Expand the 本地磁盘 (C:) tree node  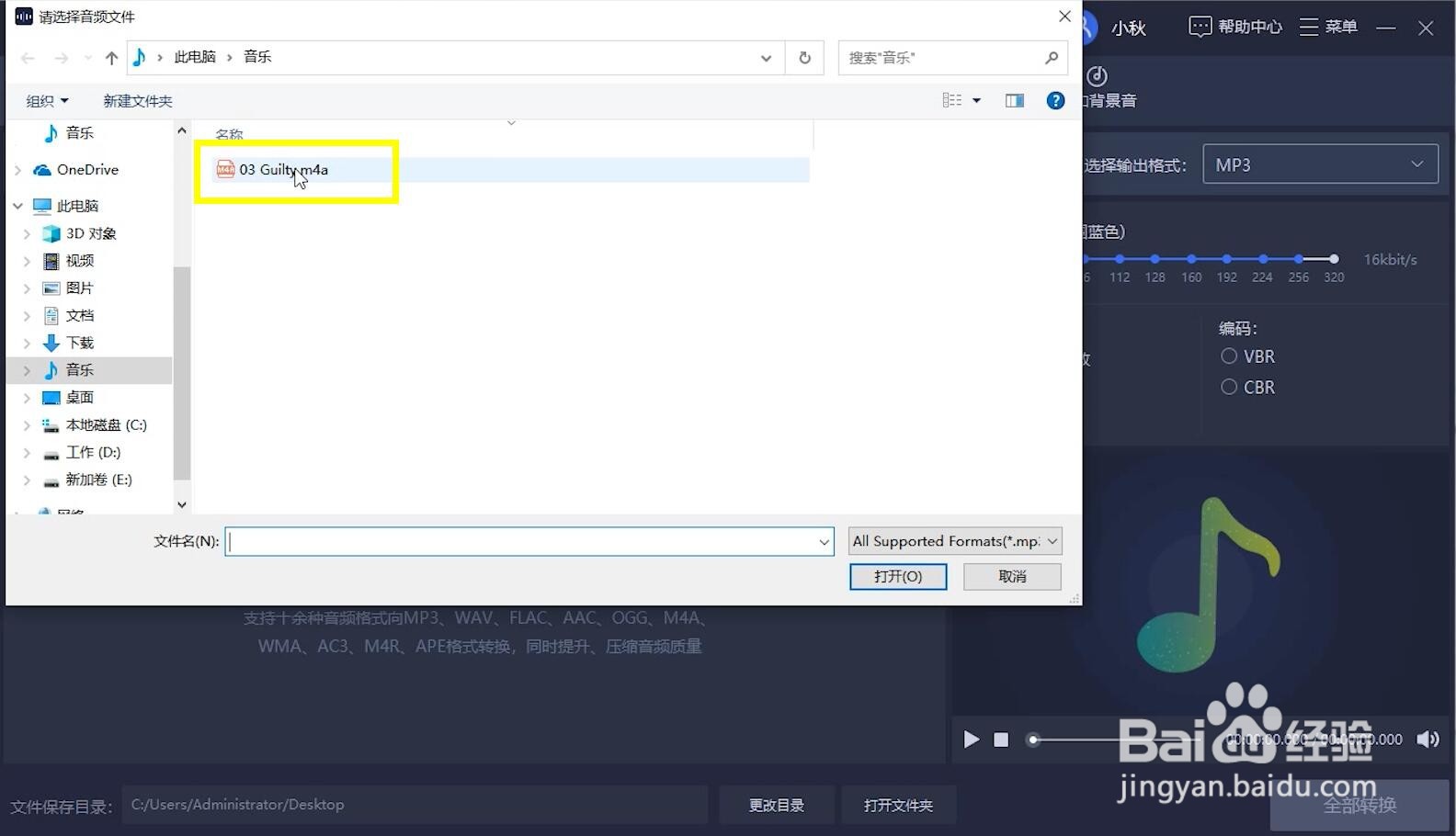click(27, 425)
